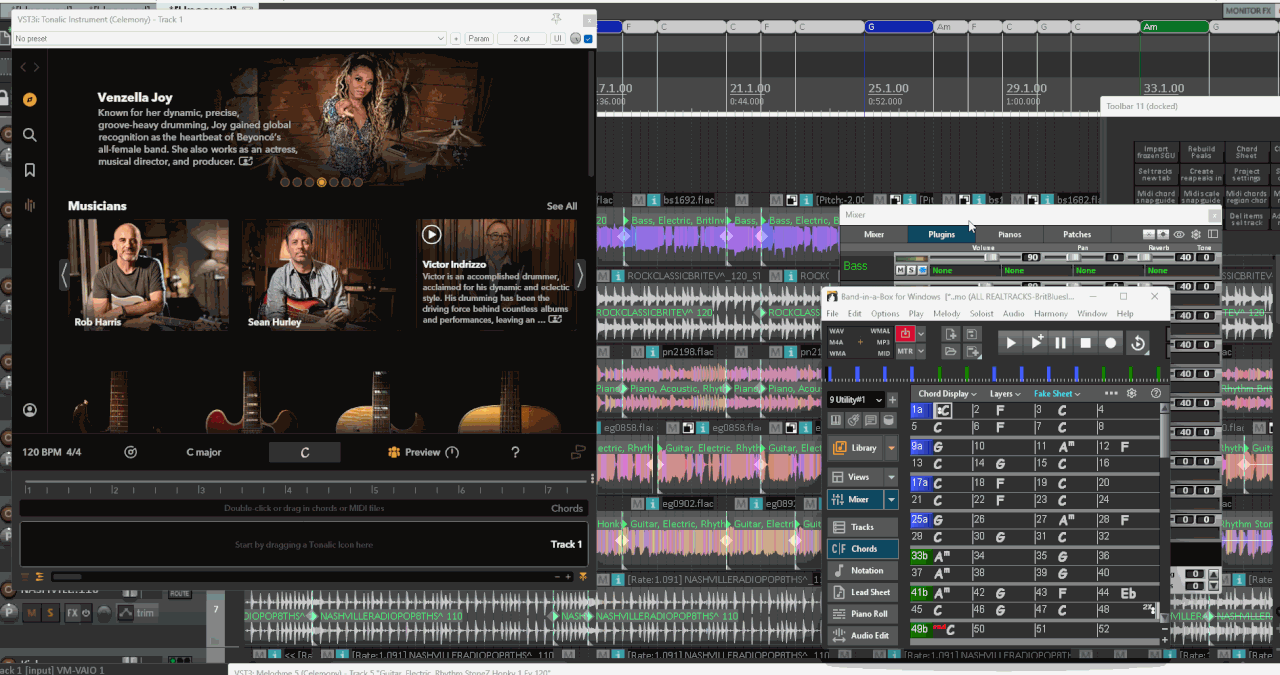This screenshot has height=675, width=1280.
Task: Click the Band-in-a-Box open folder icon
Action: (x=950, y=352)
